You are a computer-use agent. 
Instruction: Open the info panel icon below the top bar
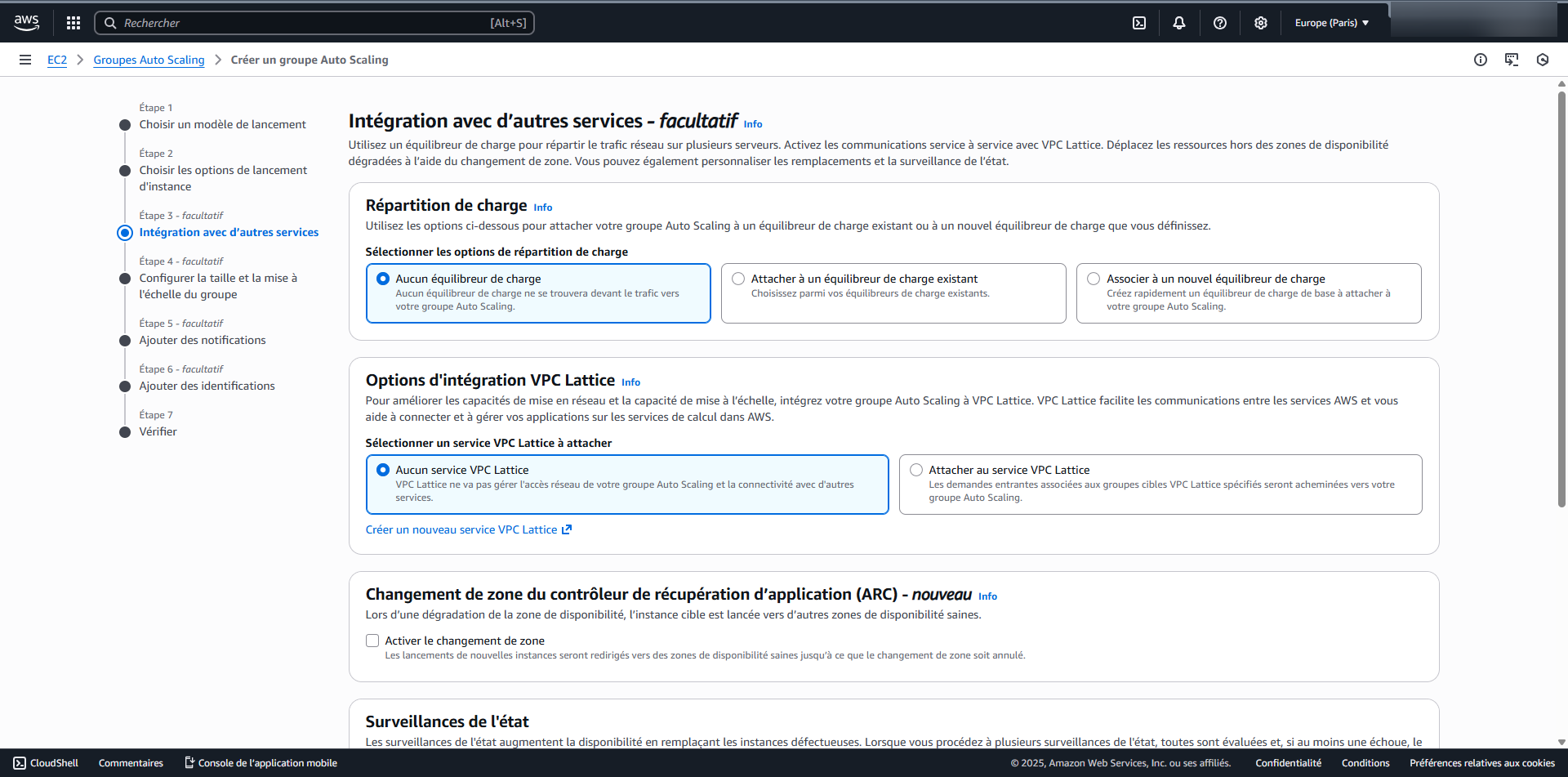pyautogui.click(x=1481, y=60)
